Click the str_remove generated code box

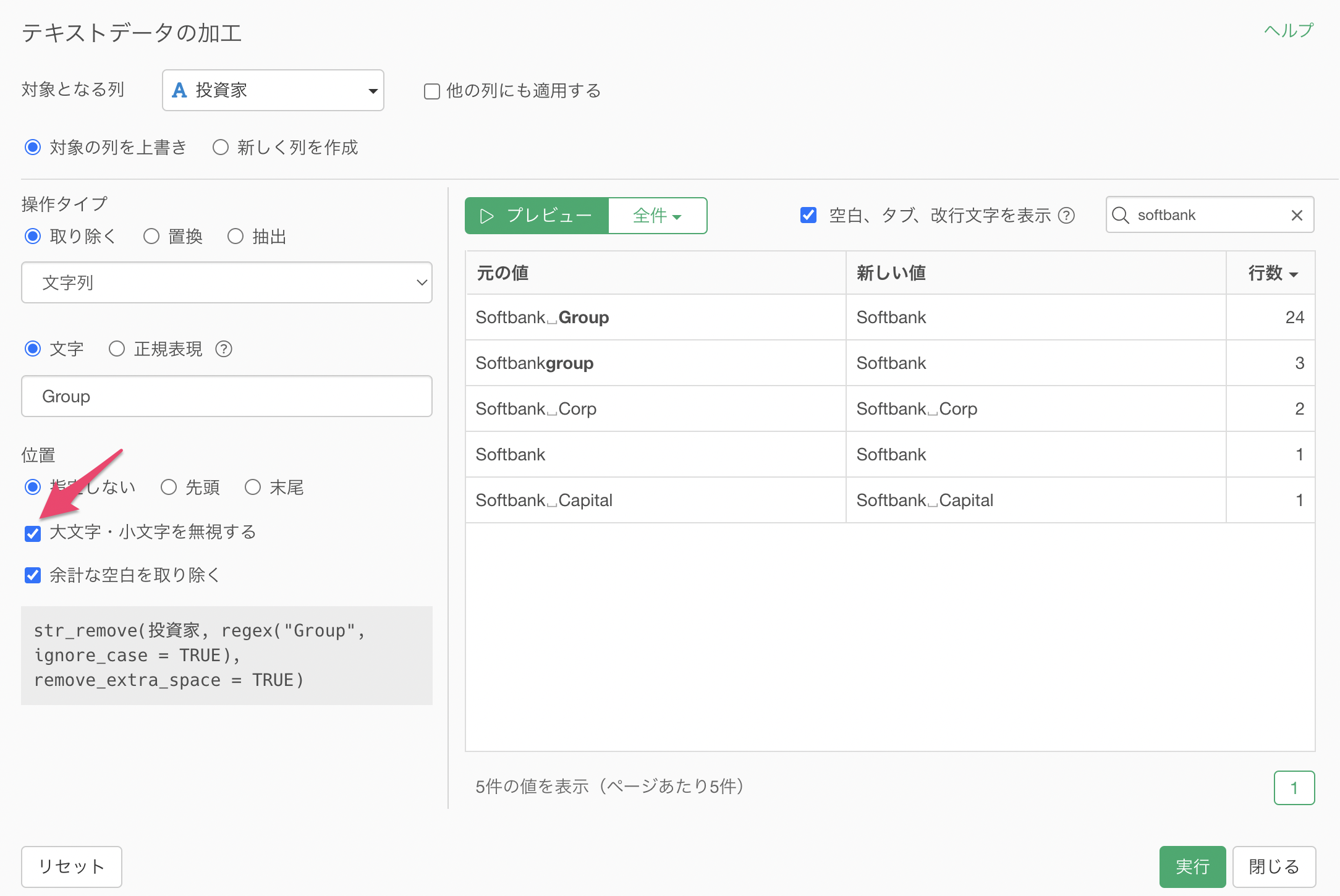pyautogui.click(x=227, y=655)
